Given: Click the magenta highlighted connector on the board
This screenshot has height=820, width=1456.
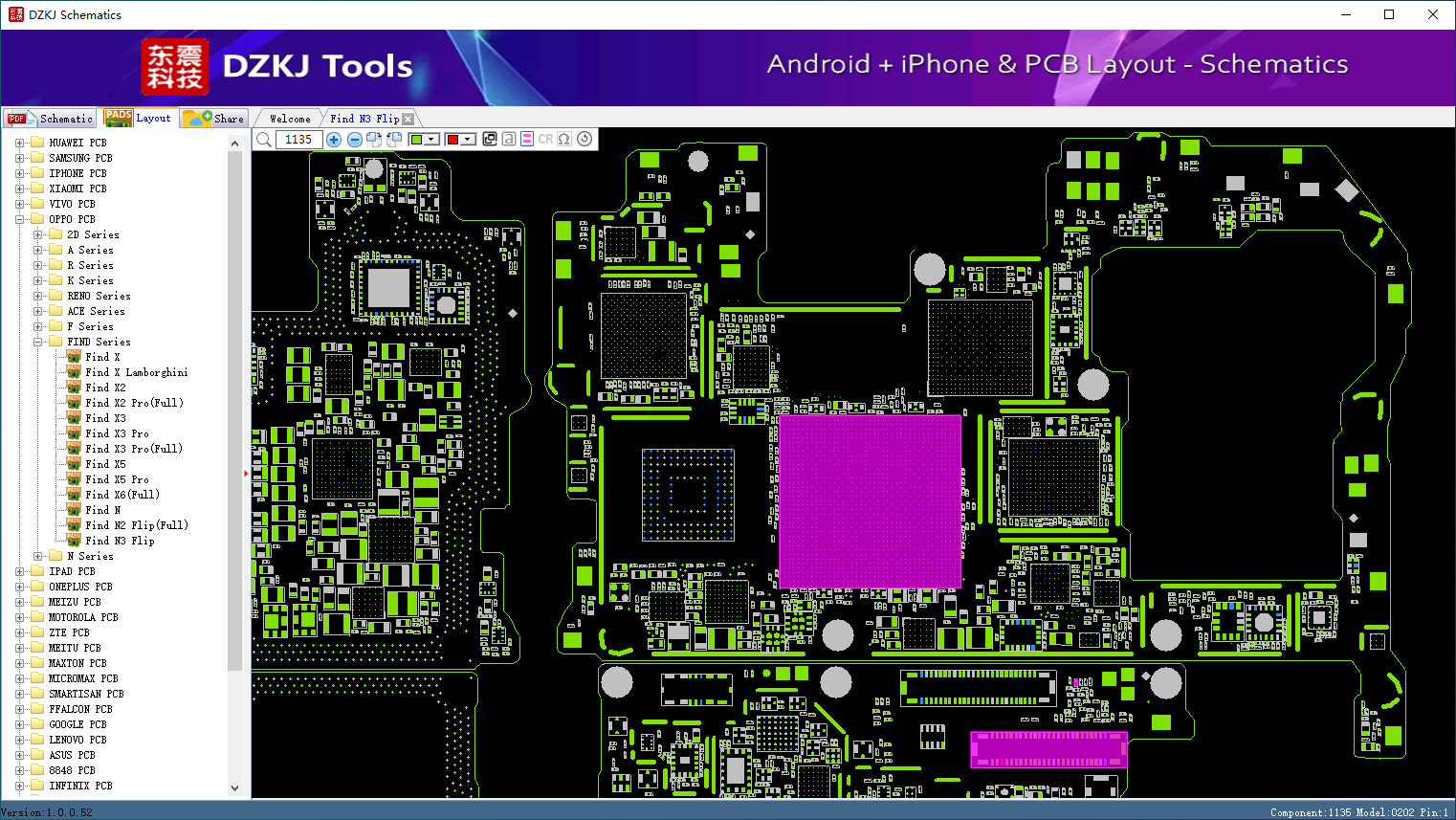Looking at the screenshot, I should [x=1048, y=749].
